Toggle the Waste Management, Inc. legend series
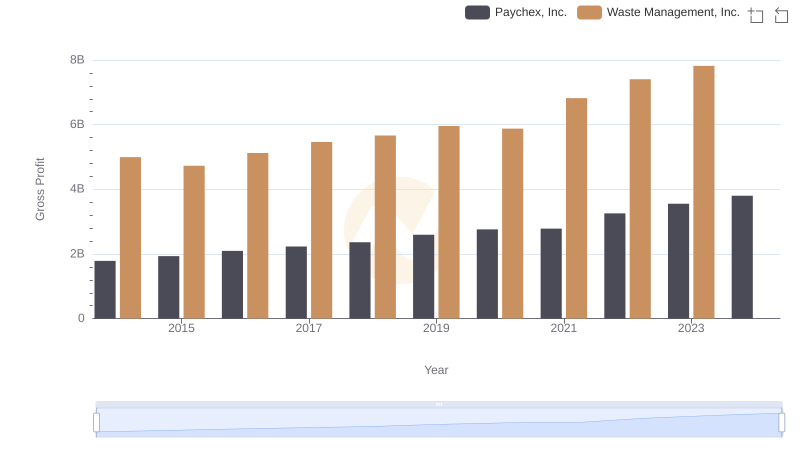The image size is (800, 461). 658,12
